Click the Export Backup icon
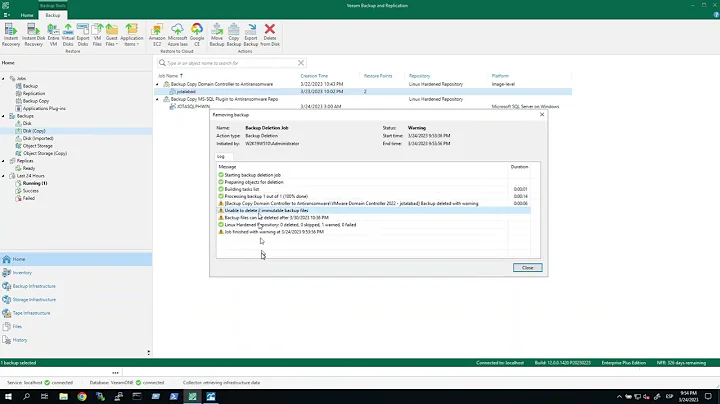Screen dimensions: 720x404 [251, 35]
